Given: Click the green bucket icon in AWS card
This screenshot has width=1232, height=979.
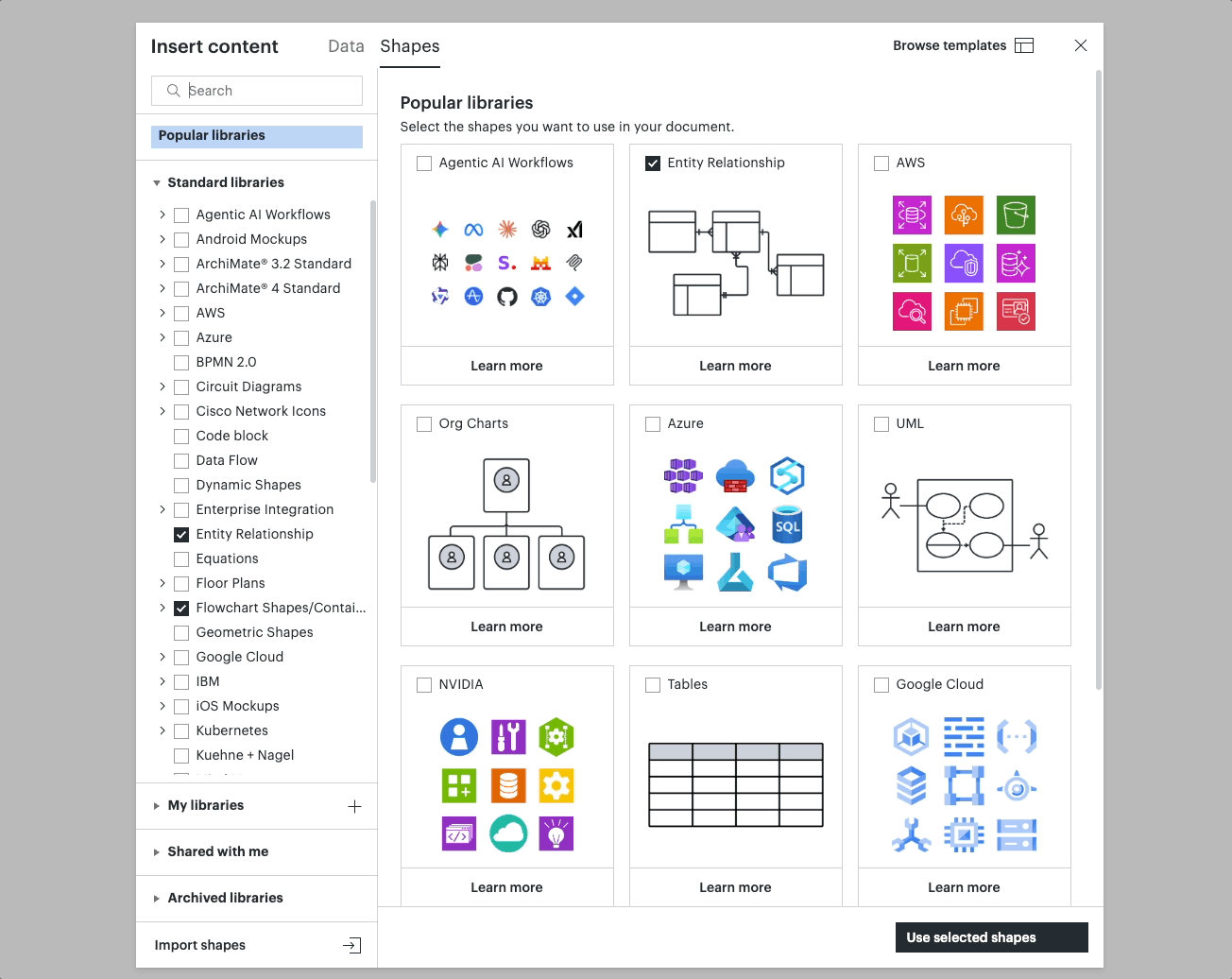Looking at the screenshot, I should click(x=1017, y=215).
